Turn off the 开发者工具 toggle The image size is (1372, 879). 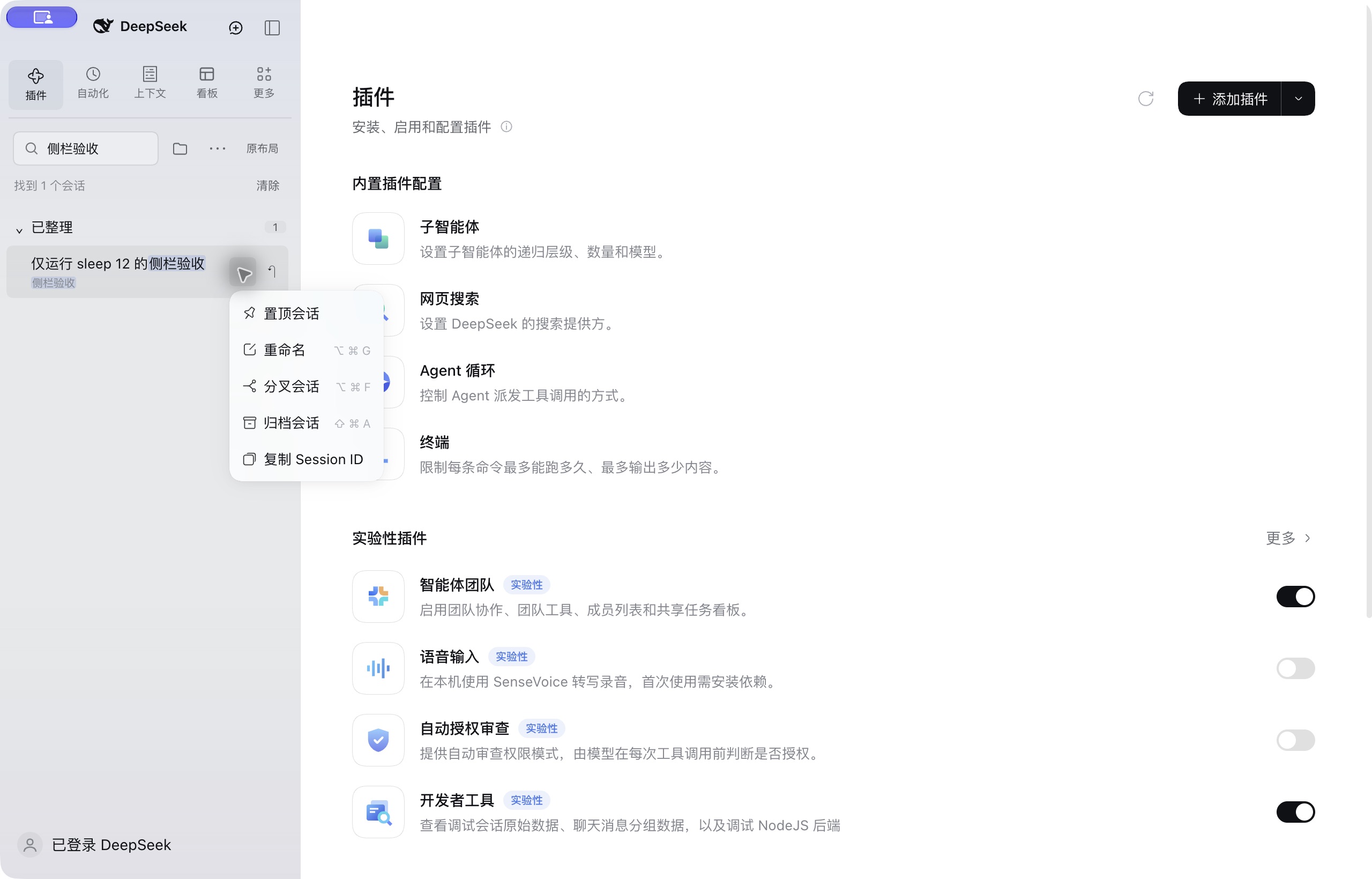(1295, 812)
